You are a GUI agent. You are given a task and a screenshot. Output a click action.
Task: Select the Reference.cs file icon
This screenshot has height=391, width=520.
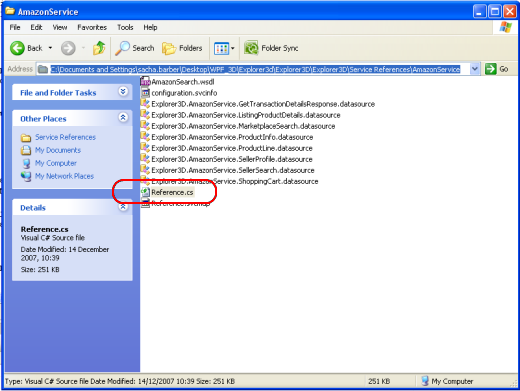(x=145, y=192)
